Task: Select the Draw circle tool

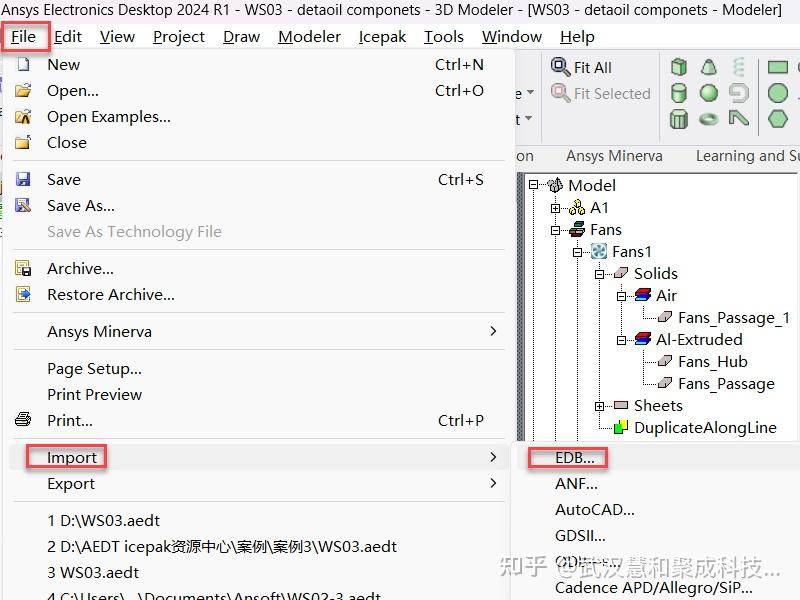Action: pyautogui.click(x=778, y=93)
